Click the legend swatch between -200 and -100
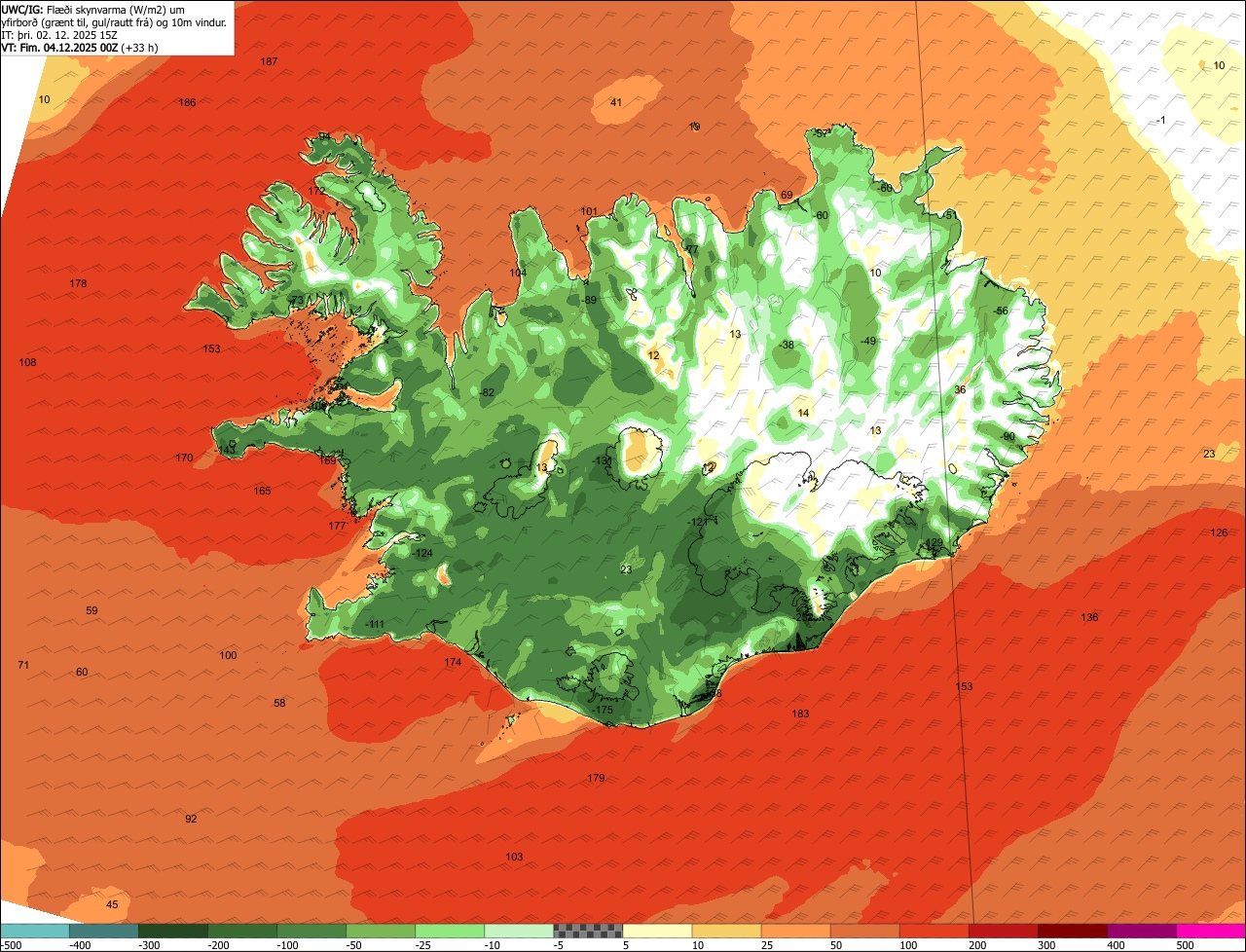 [242, 931]
